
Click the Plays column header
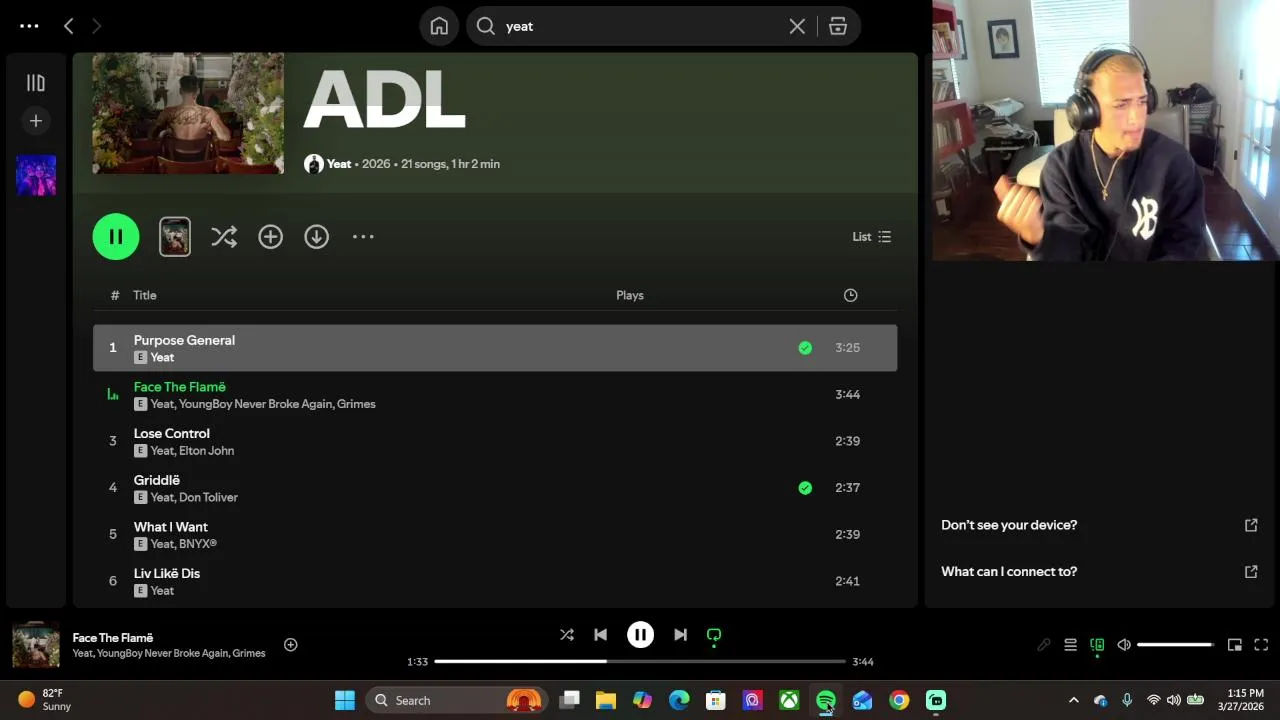pos(630,295)
